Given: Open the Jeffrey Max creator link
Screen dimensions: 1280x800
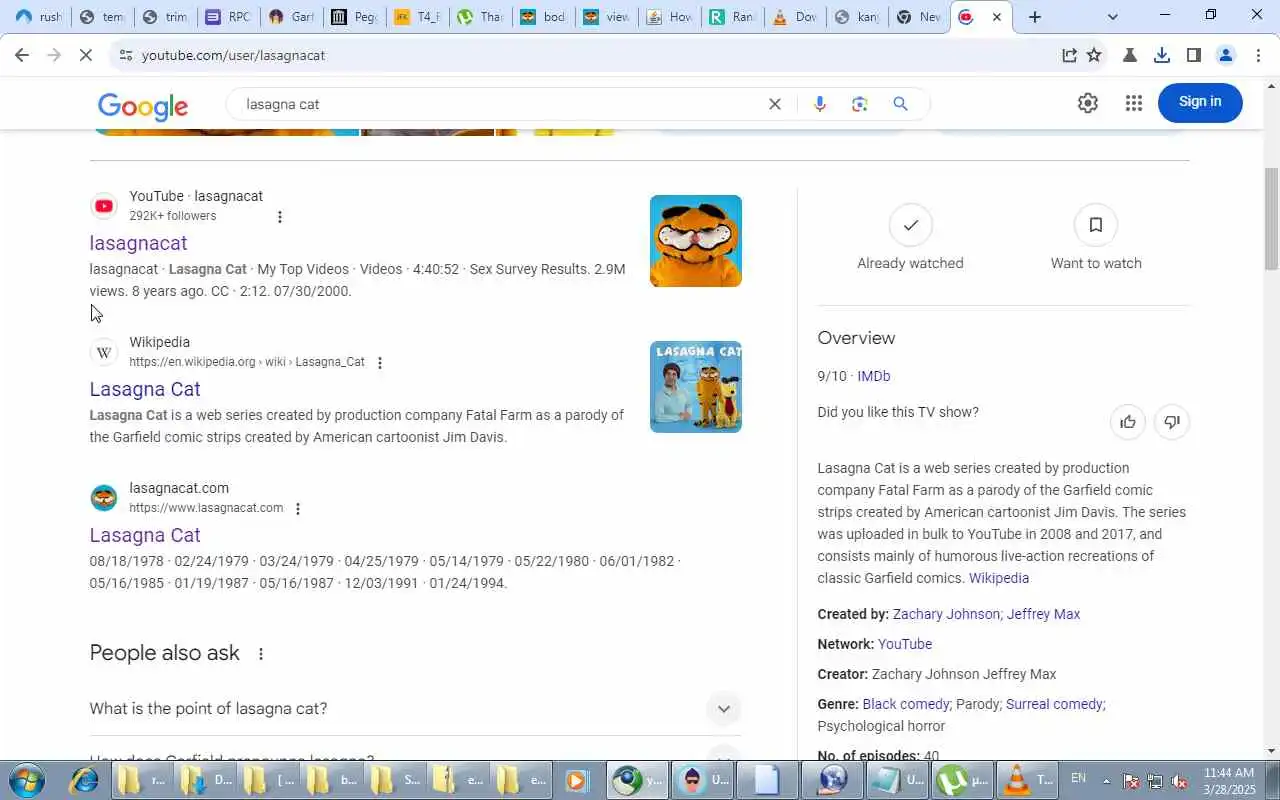Looking at the screenshot, I should point(1043,614).
